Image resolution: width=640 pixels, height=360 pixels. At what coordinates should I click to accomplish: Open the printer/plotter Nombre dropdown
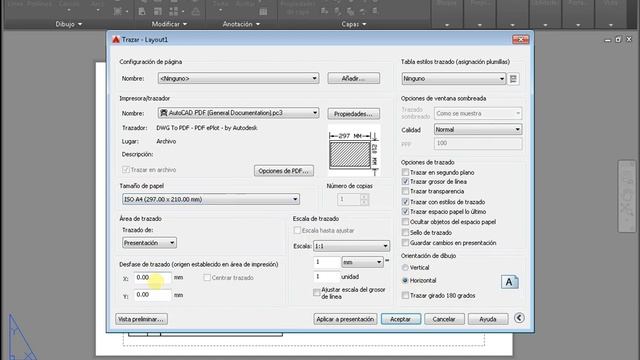(x=238, y=113)
